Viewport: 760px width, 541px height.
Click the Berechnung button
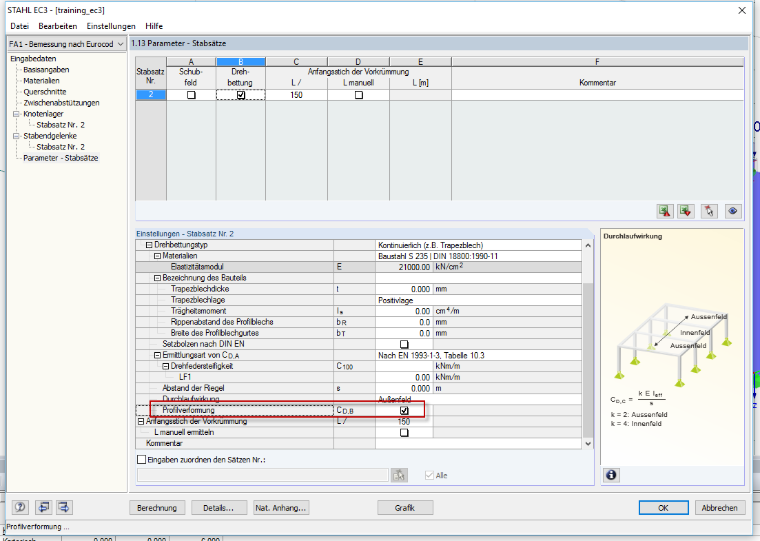157,508
